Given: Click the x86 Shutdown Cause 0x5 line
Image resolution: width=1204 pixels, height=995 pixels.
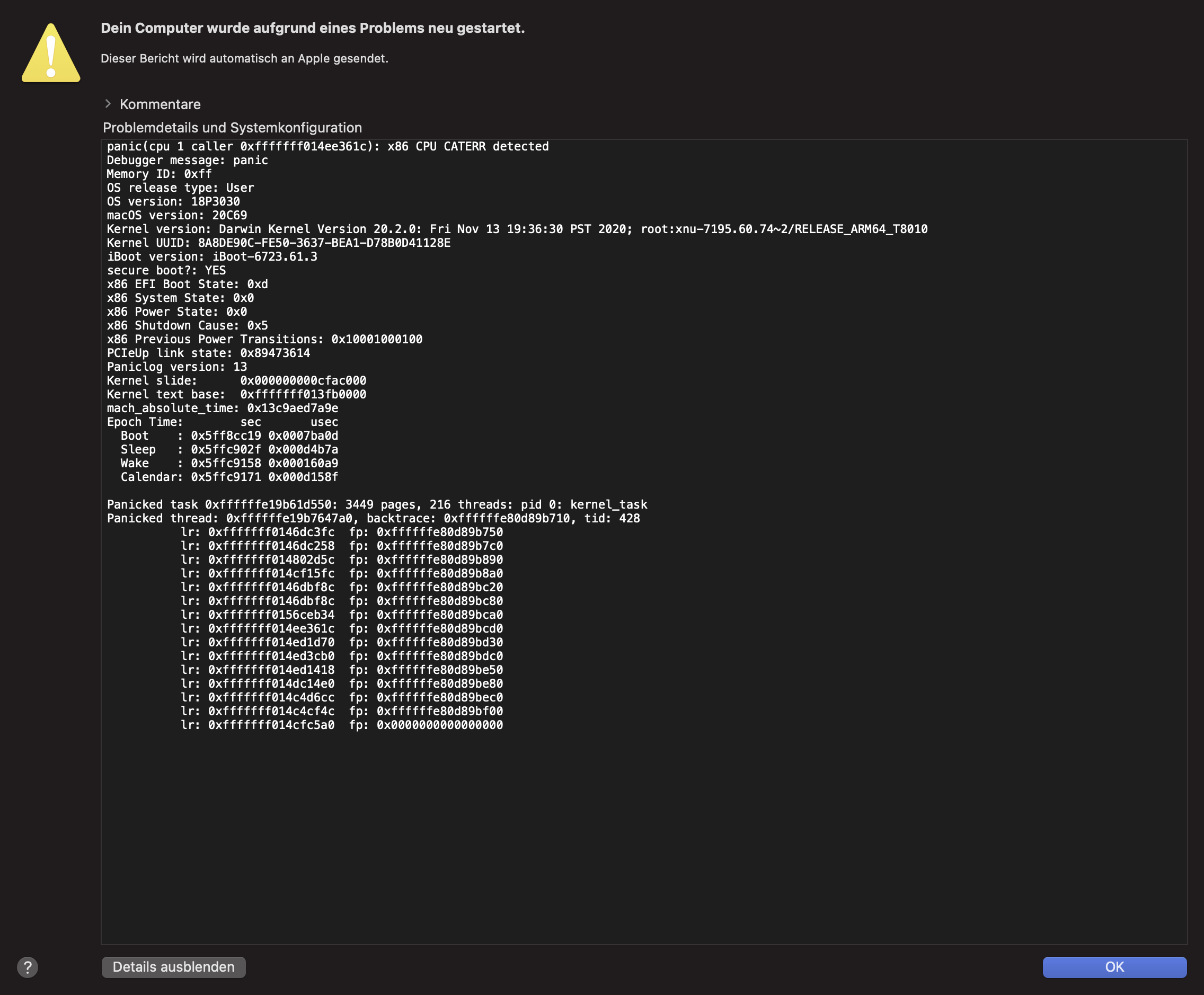Looking at the screenshot, I should coord(187,325).
